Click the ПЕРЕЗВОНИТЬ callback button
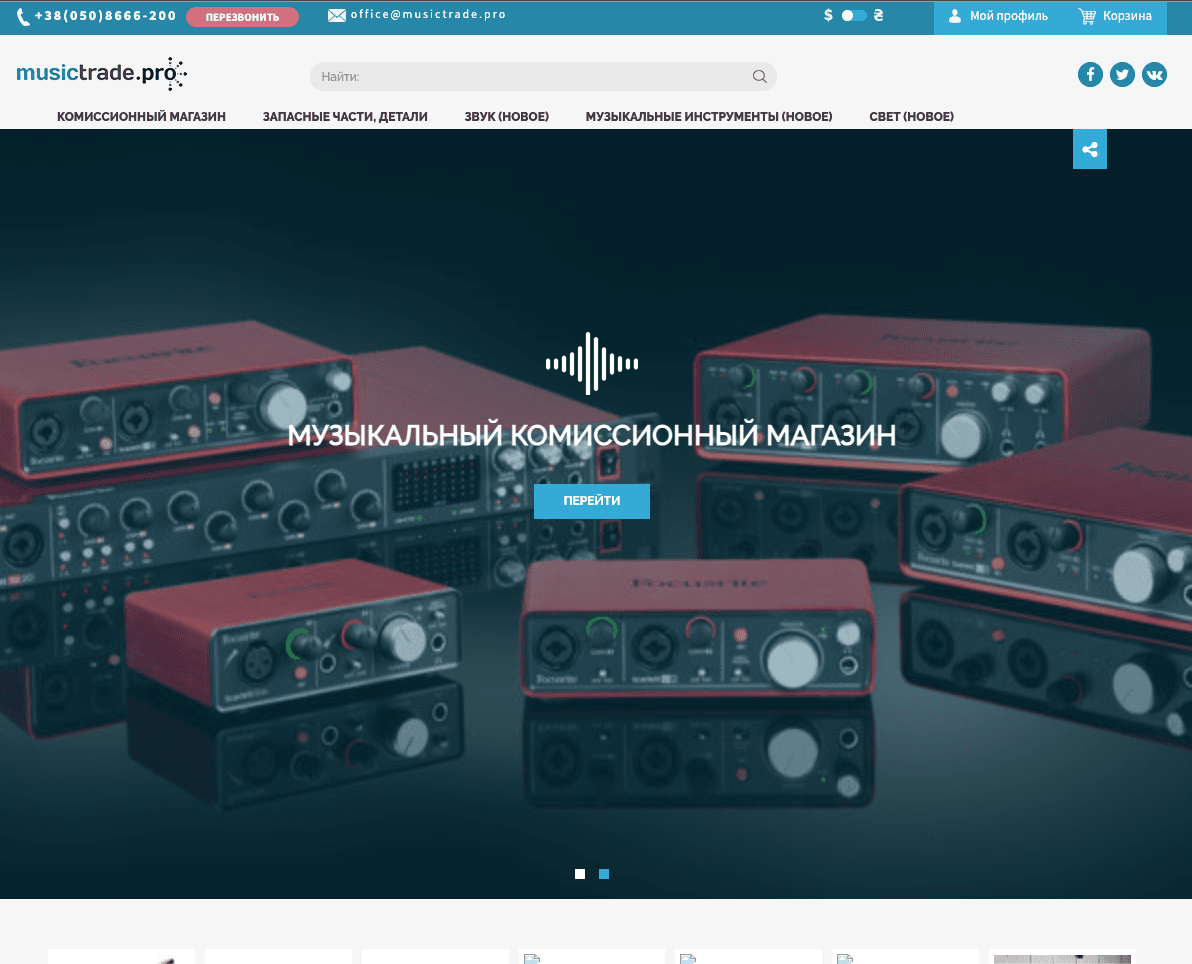The image size is (1192, 964). tap(243, 17)
